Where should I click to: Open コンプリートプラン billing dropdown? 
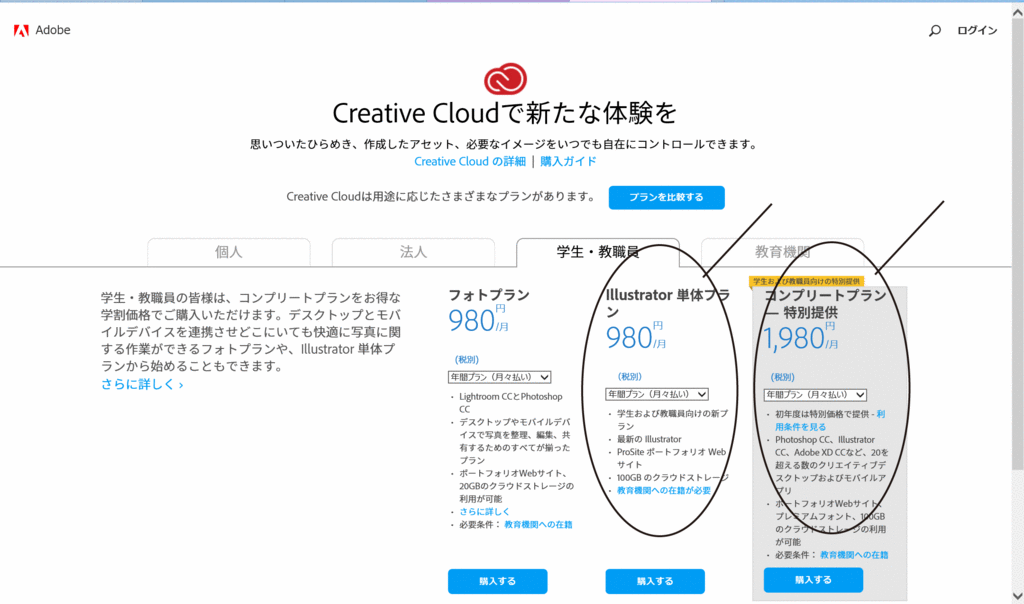pyautogui.click(x=815, y=394)
